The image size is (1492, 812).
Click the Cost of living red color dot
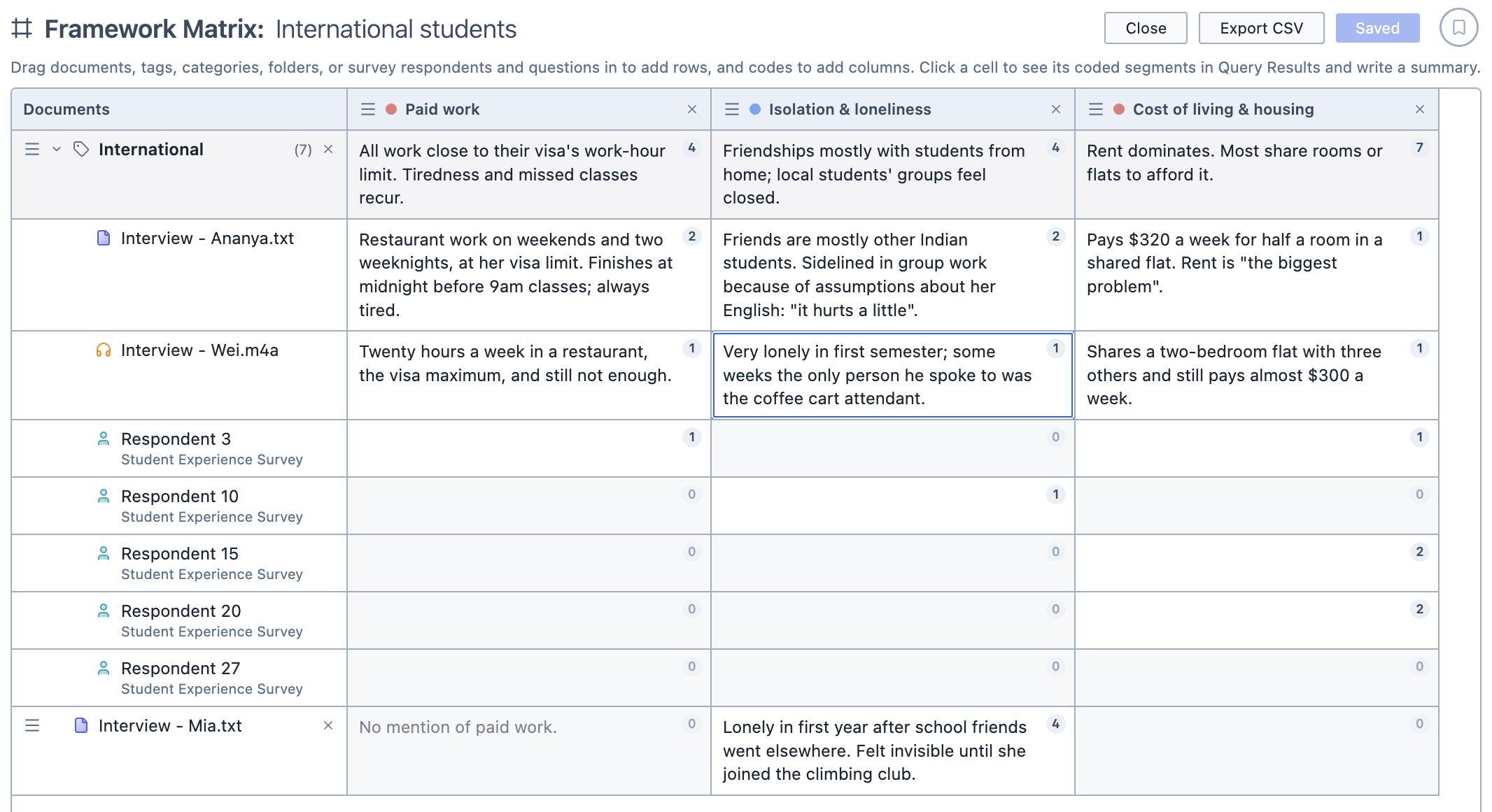[x=1120, y=109]
